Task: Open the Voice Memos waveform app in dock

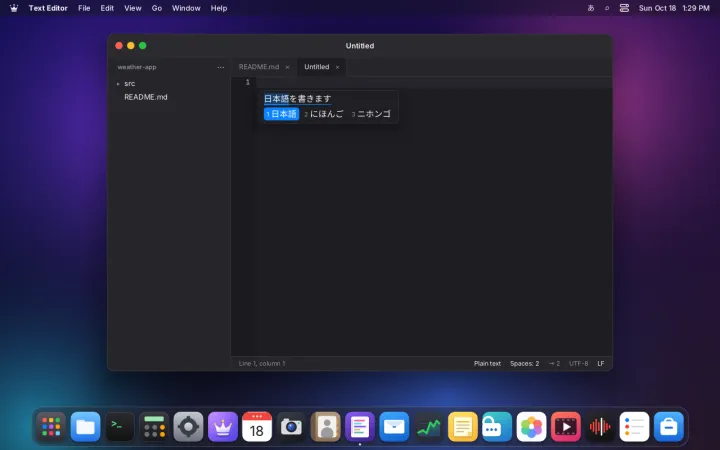Action: (x=600, y=427)
